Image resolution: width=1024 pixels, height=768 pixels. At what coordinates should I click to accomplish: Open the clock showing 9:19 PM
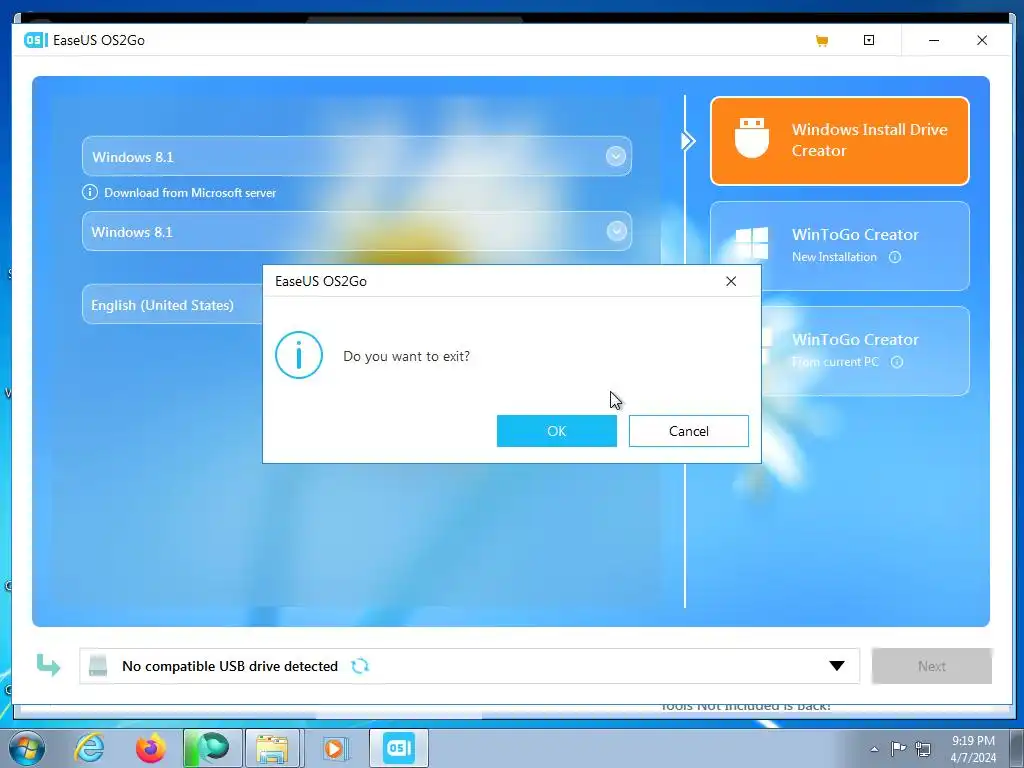973,748
